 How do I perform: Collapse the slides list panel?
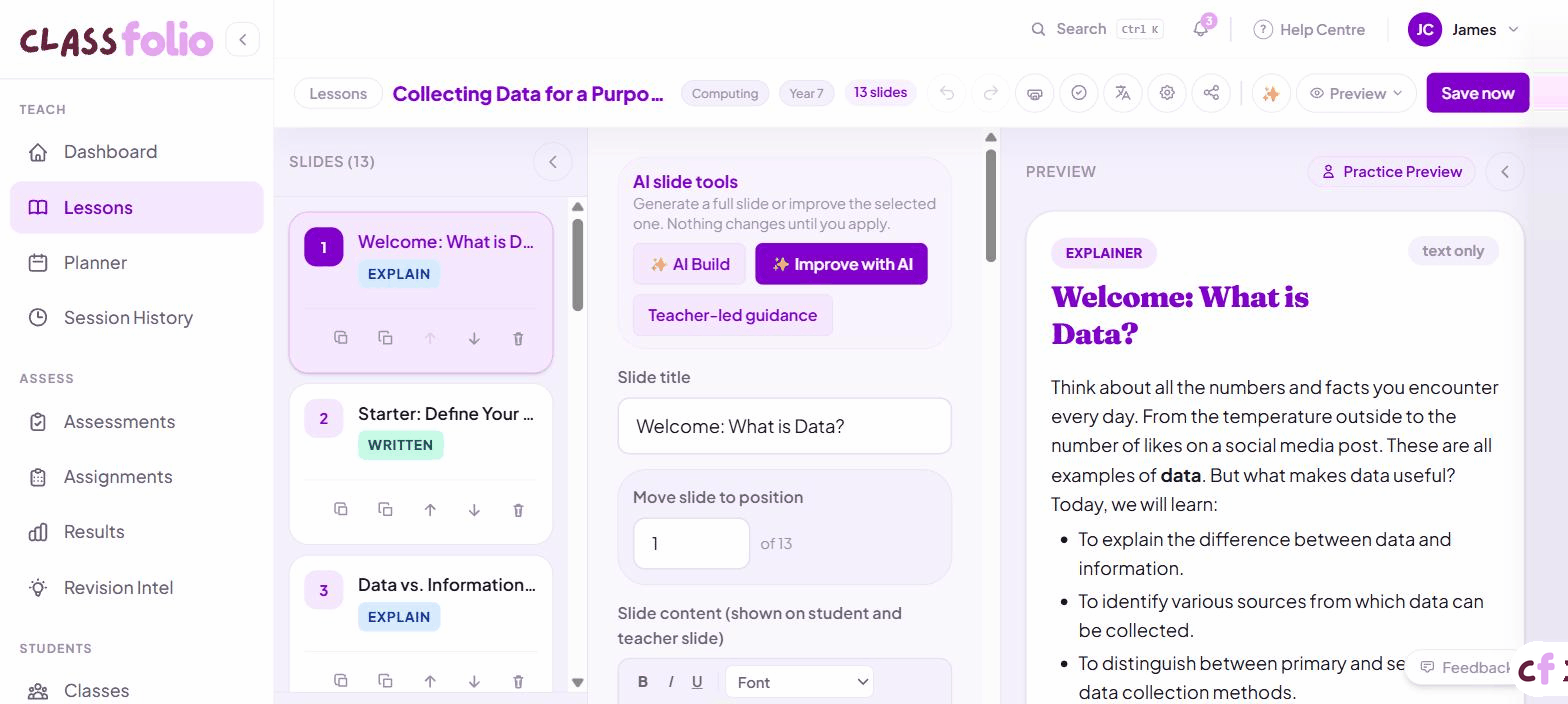point(552,162)
